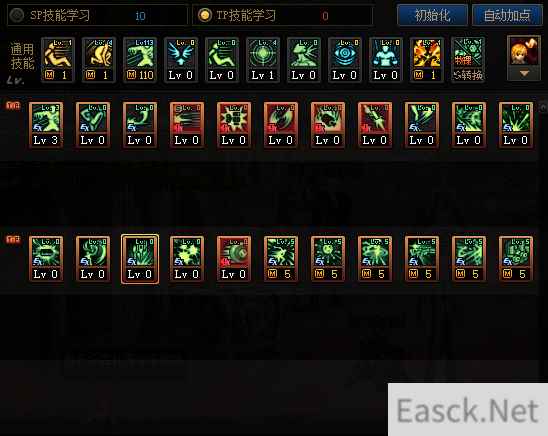
Task: Select the SP技能学习 radio option
Action: pos(16,15)
